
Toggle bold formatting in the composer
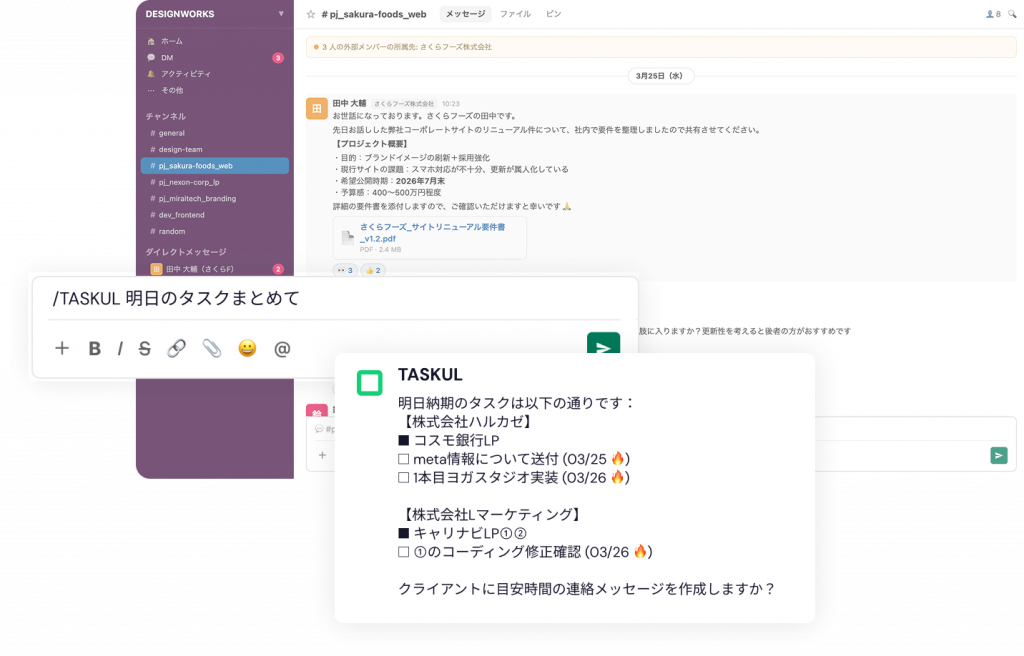tap(95, 349)
